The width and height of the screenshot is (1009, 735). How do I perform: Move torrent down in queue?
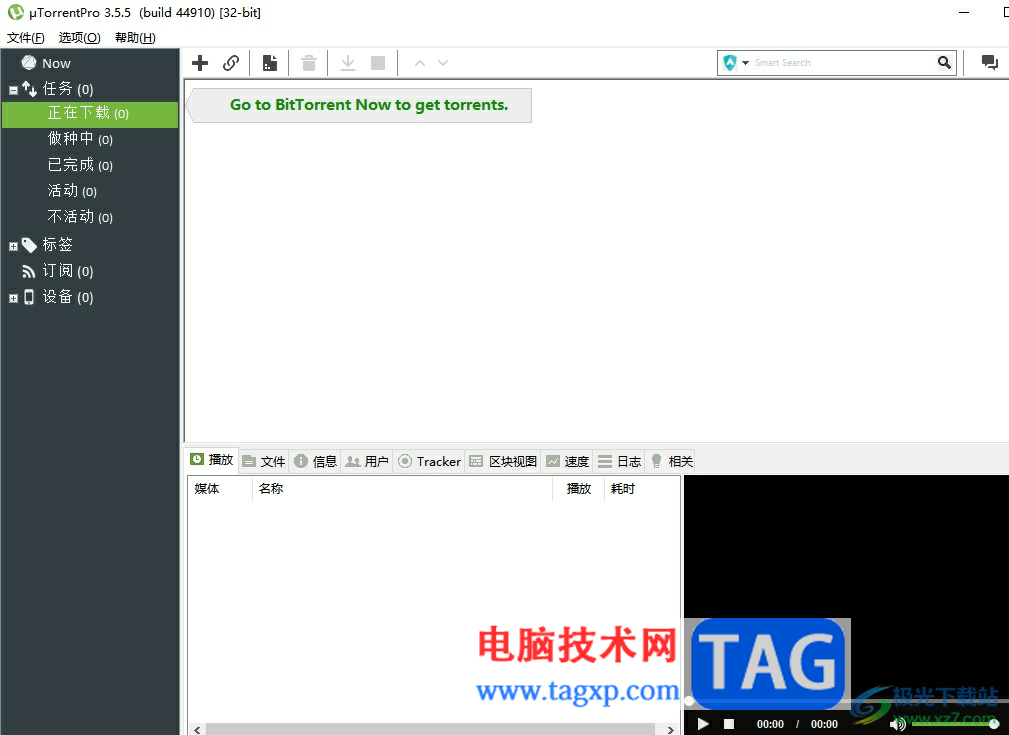(443, 63)
